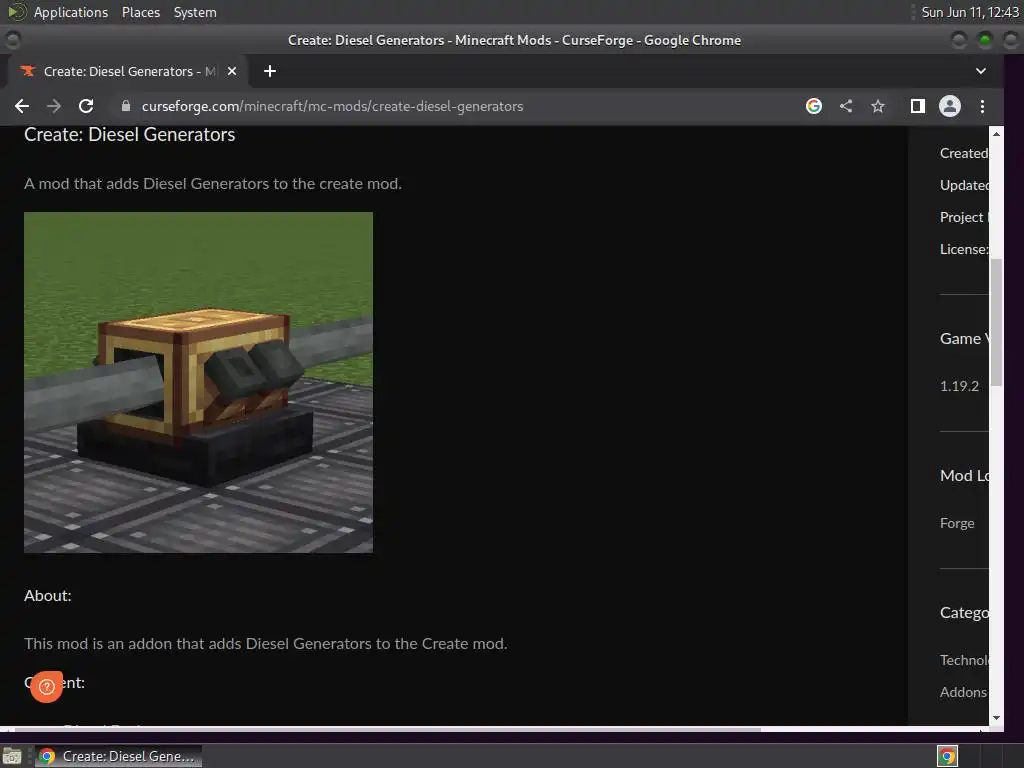Click the horizontal scrollbar at the bottom
The width and height of the screenshot is (1024, 768).
click(388, 729)
